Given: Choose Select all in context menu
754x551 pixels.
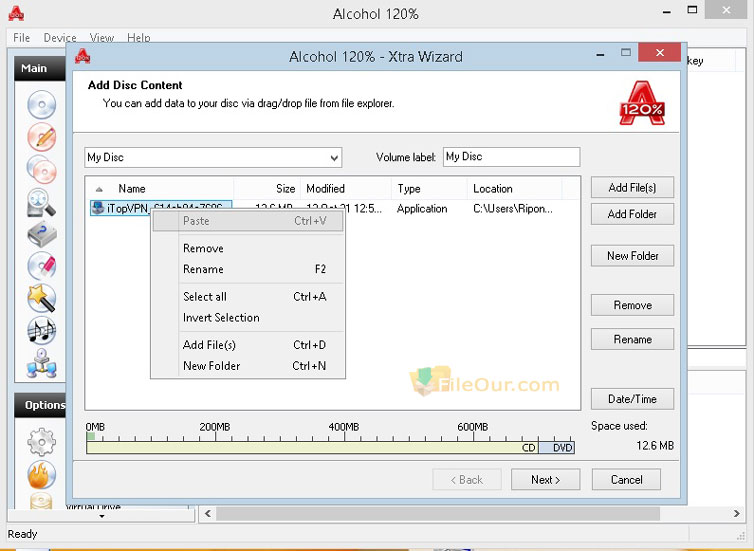Looking at the screenshot, I should click(x=248, y=297).
